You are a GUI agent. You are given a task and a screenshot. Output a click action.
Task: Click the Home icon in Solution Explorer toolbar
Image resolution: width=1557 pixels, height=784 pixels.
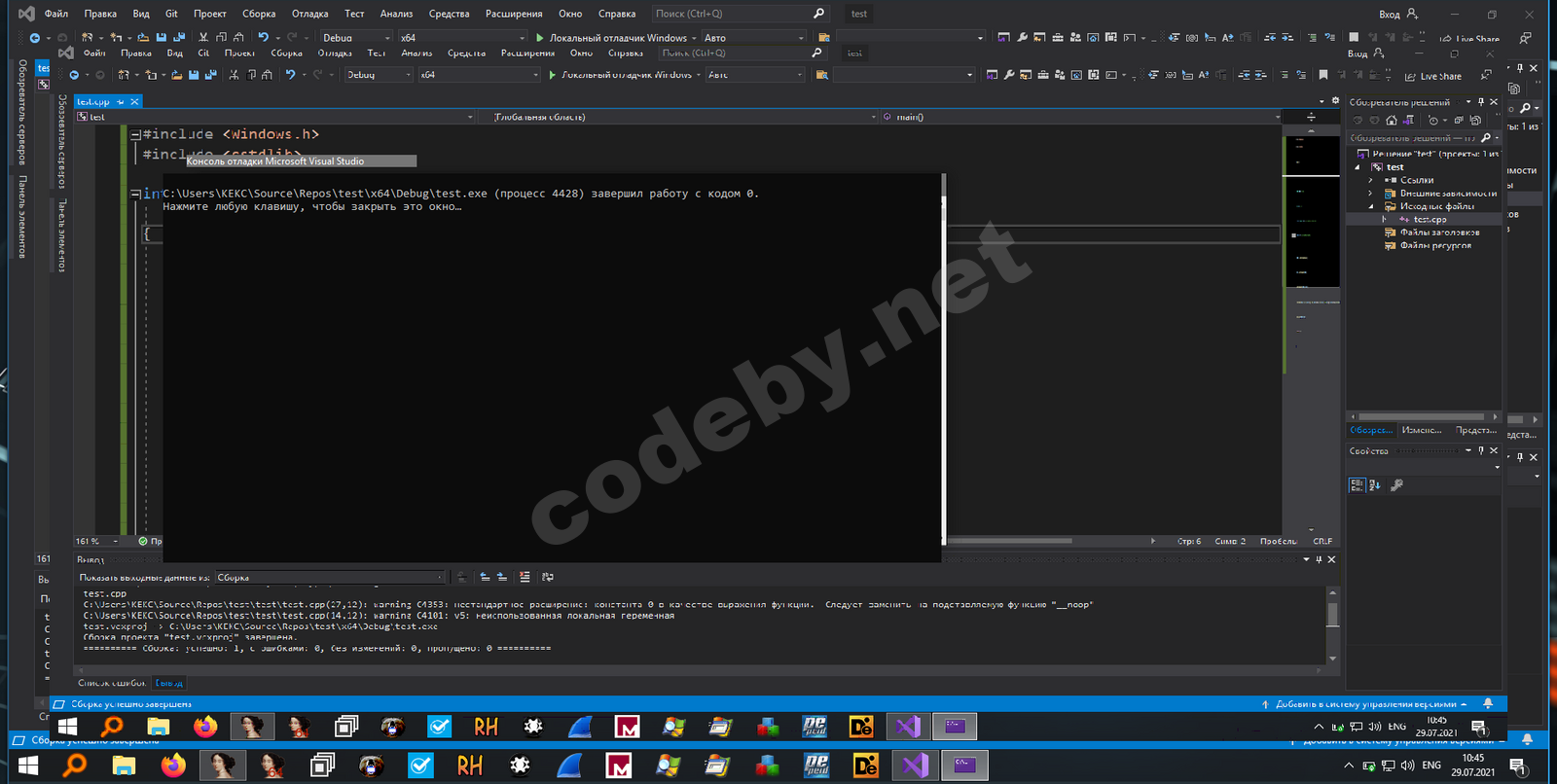[x=1392, y=121]
